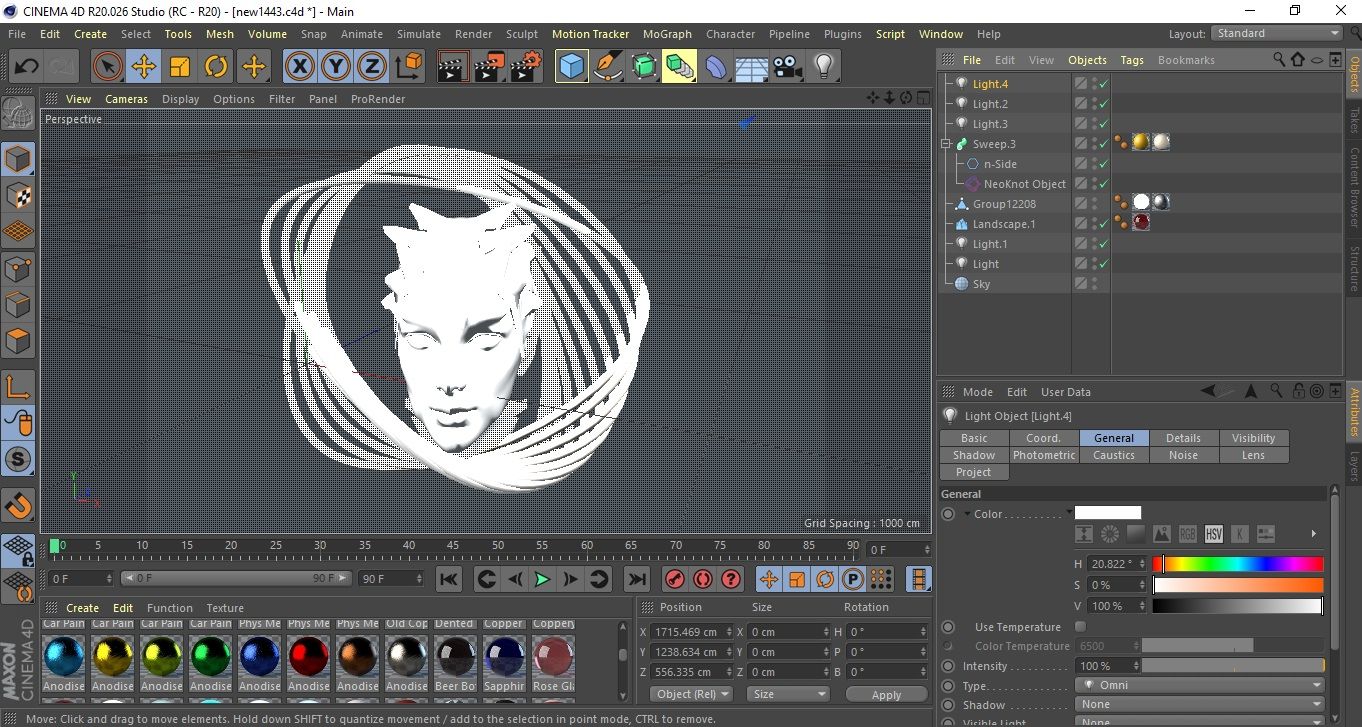The width and height of the screenshot is (1362, 727).
Task: Open the Spline Pen tool
Action: [607, 67]
